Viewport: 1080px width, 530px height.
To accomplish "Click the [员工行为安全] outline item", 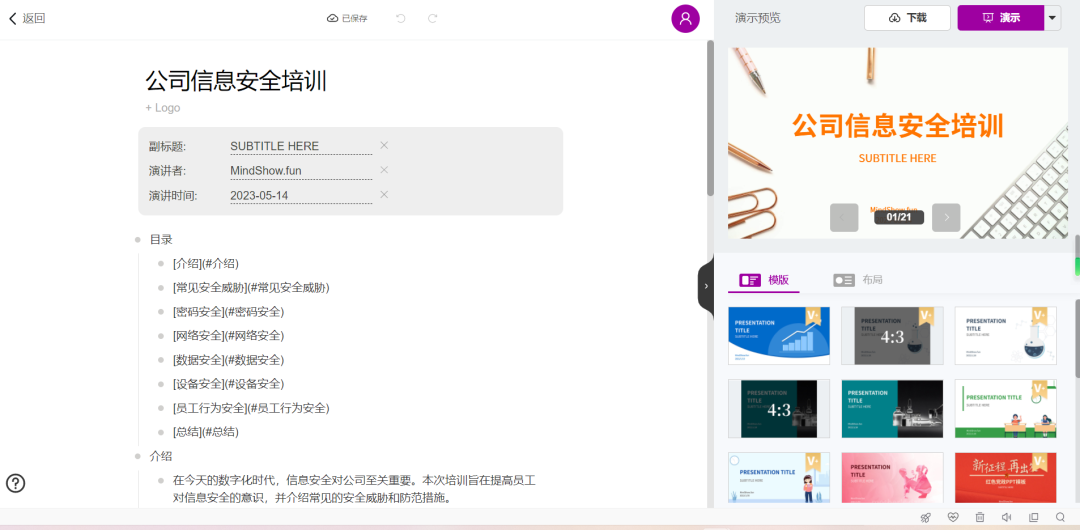I will pyautogui.click(x=251, y=408).
